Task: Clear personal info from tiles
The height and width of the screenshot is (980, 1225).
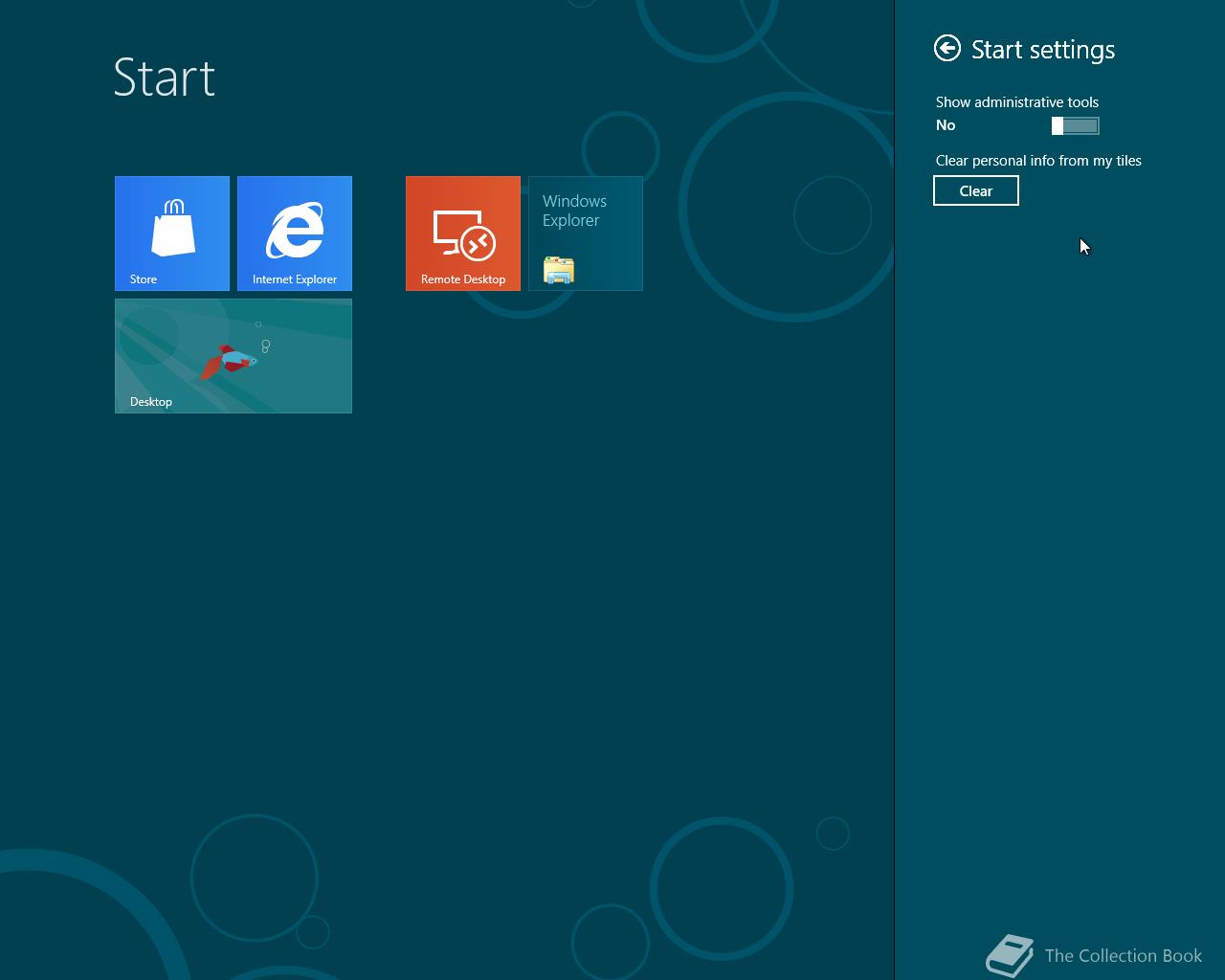Action: coord(975,190)
